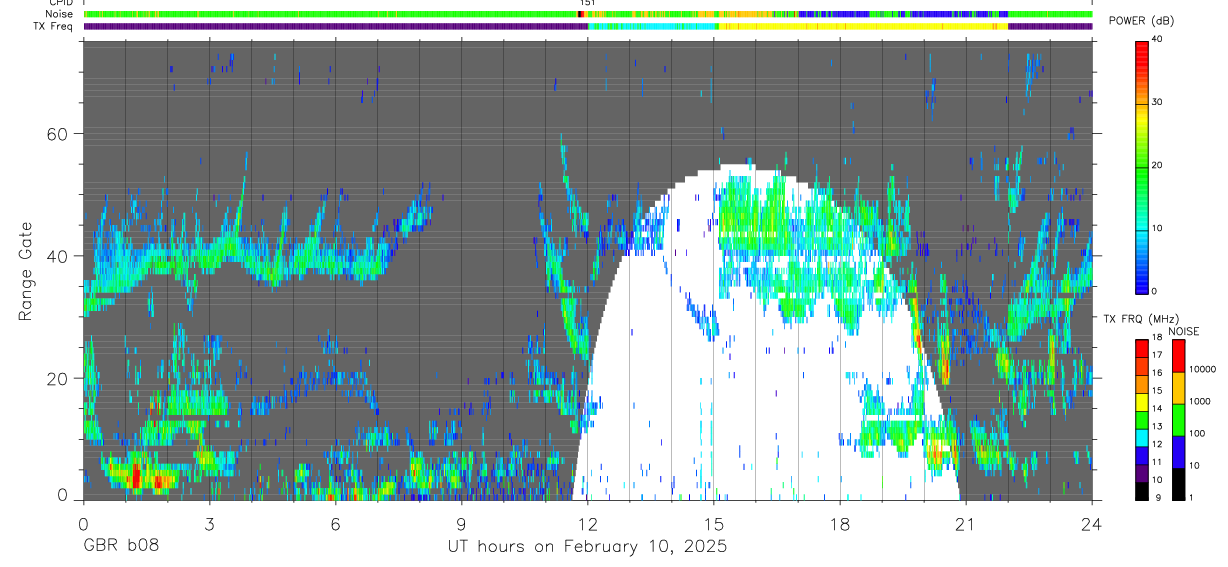Click the orange 15–16 MHz TX FRQ swatch
This screenshot has height=567, width=1228.
(x=1142, y=382)
